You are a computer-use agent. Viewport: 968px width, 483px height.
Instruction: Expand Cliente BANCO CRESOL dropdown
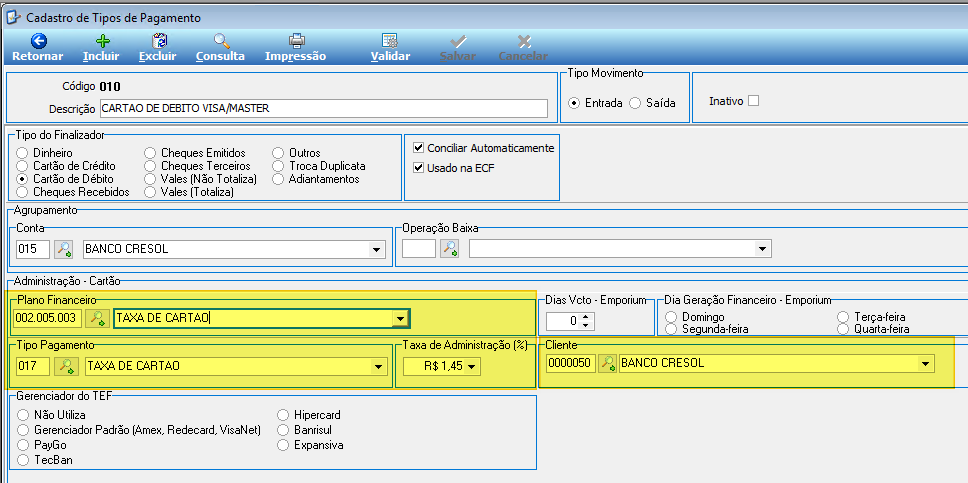click(925, 364)
